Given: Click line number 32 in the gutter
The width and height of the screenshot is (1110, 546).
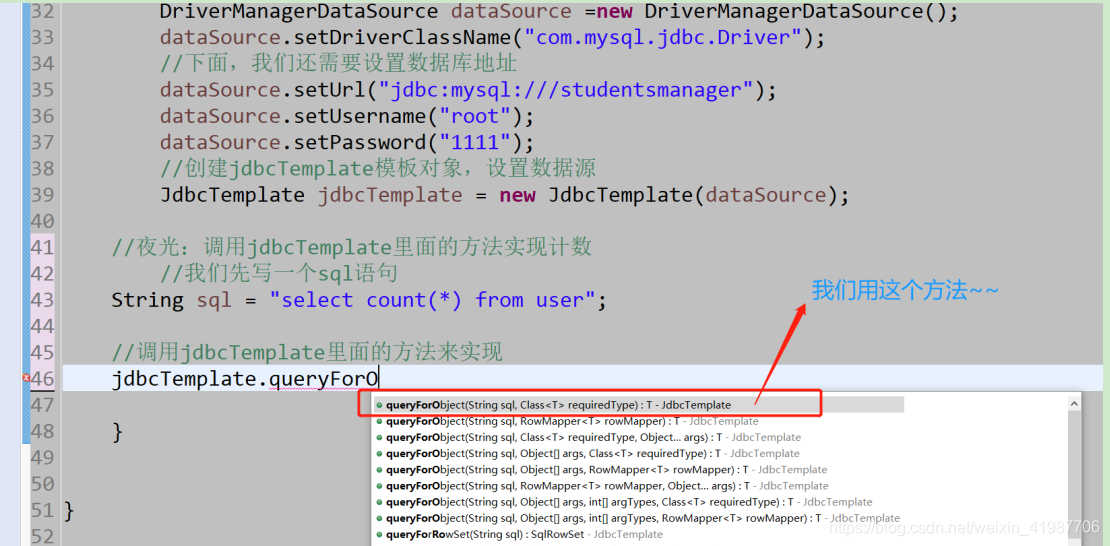Looking at the screenshot, I should click(42, 11).
